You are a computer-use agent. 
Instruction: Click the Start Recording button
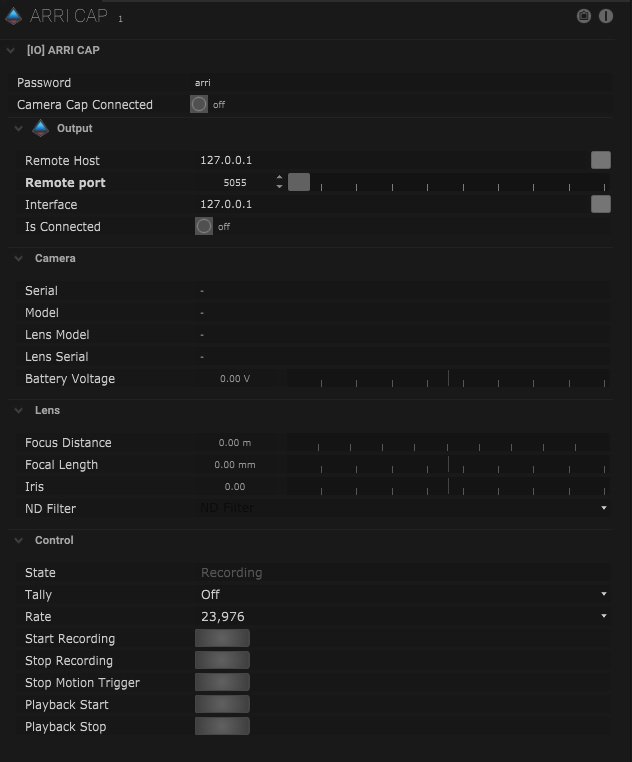pyautogui.click(x=223, y=638)
